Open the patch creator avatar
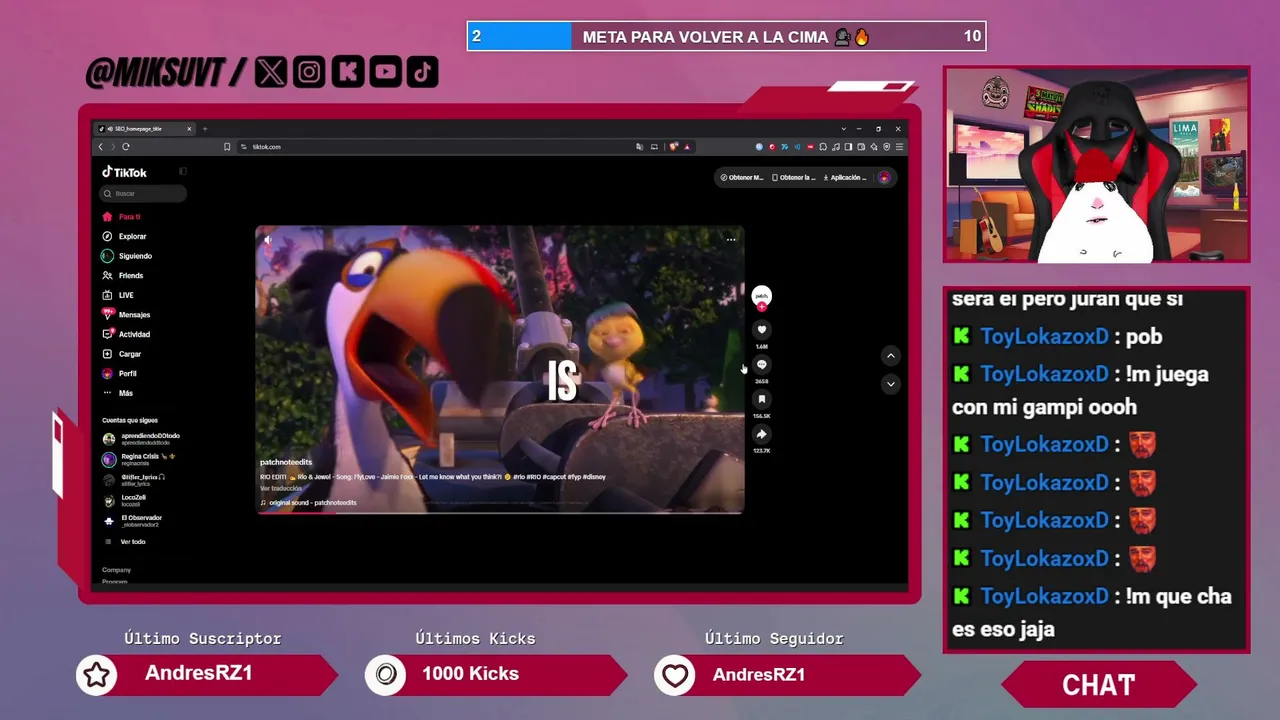 (761, 295)
